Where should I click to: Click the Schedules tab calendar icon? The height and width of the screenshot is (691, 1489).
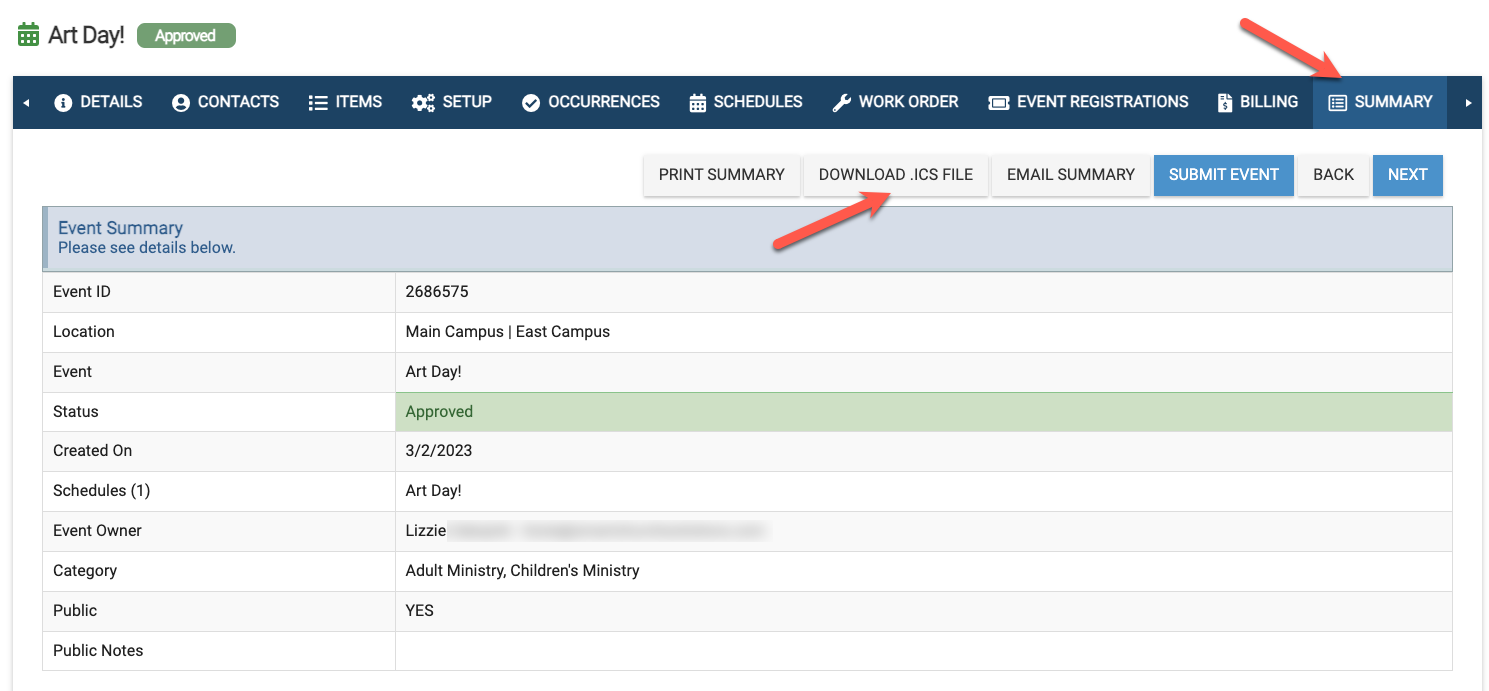698,103
